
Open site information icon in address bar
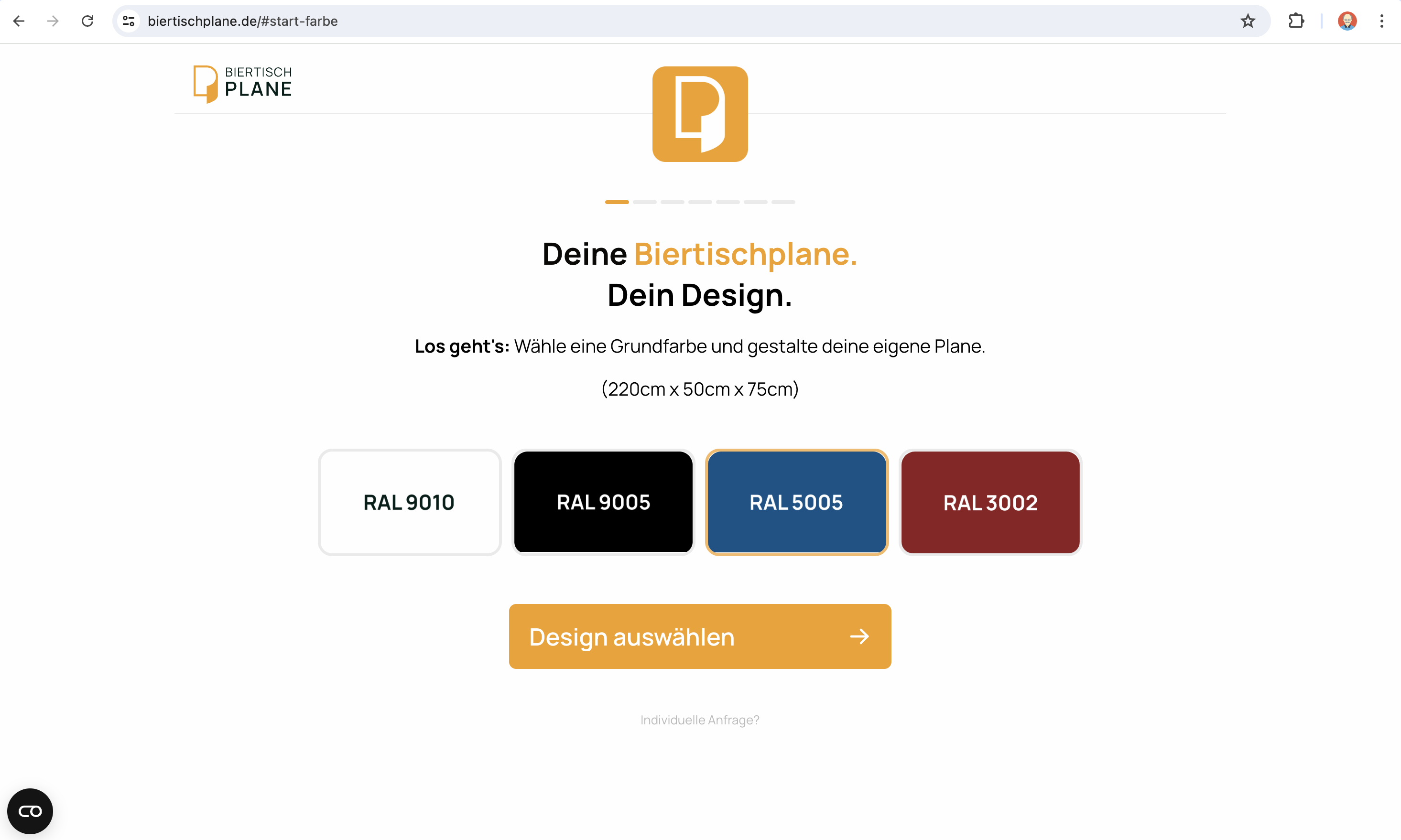tap(129, 21)
